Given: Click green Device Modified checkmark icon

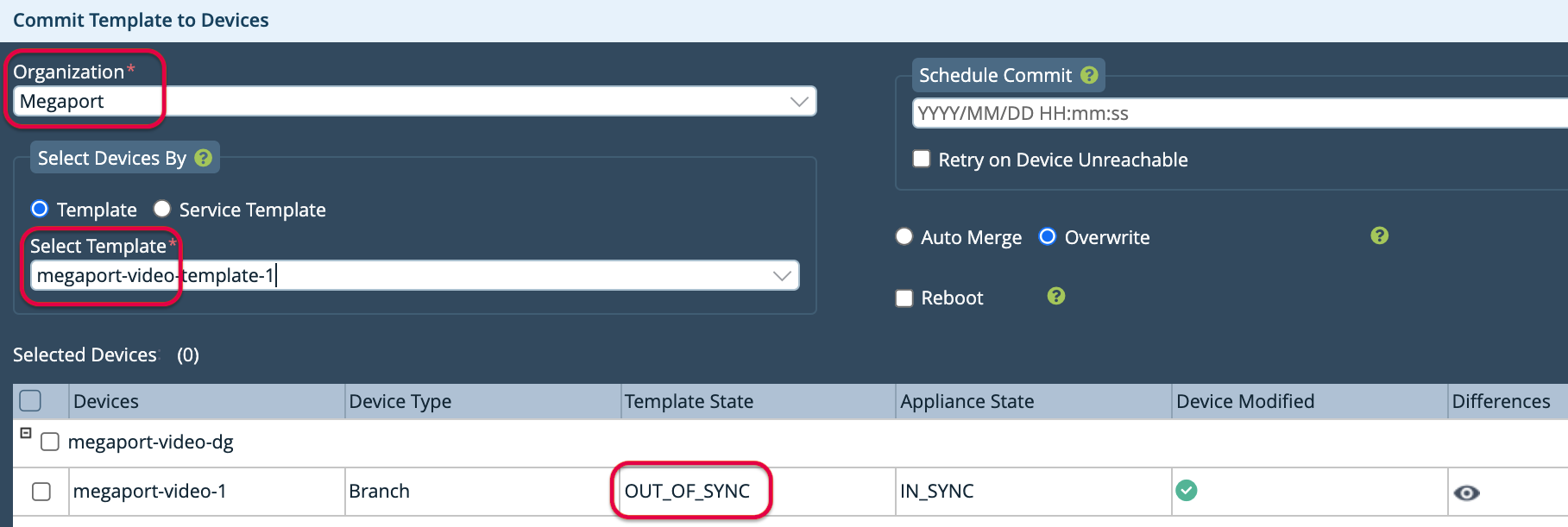Looking at the screenshot, I should click(1187, 491).
